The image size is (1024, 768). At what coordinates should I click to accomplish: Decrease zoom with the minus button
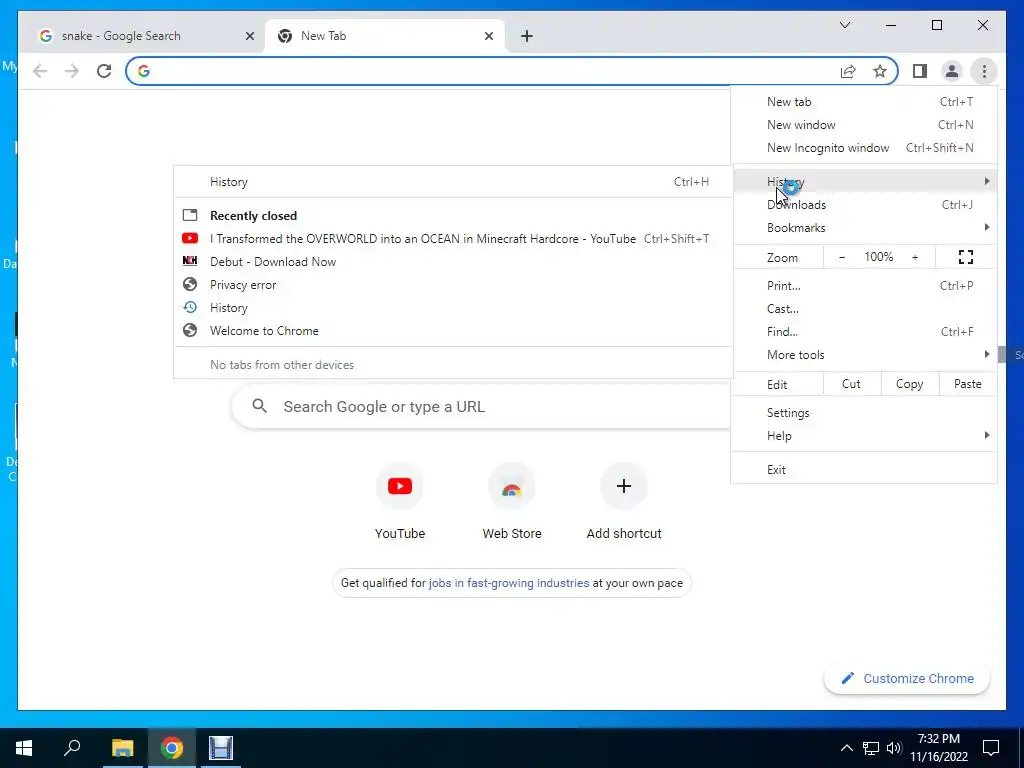[x=842, y=257]
